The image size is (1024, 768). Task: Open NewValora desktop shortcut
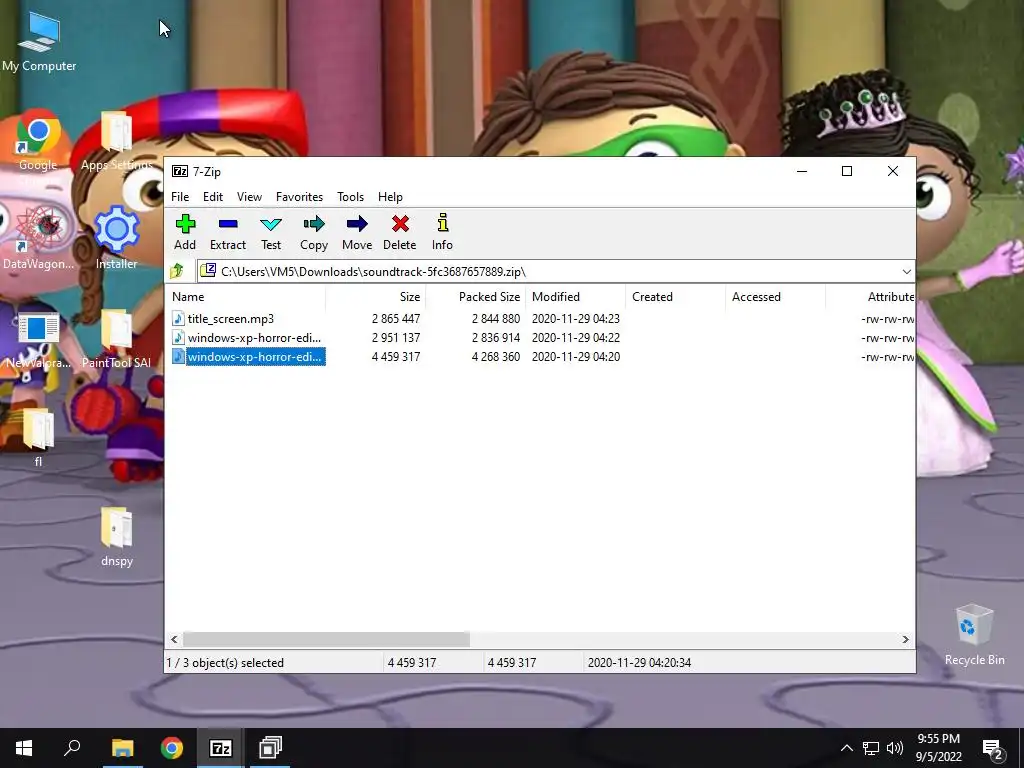[x=39, y=338]
